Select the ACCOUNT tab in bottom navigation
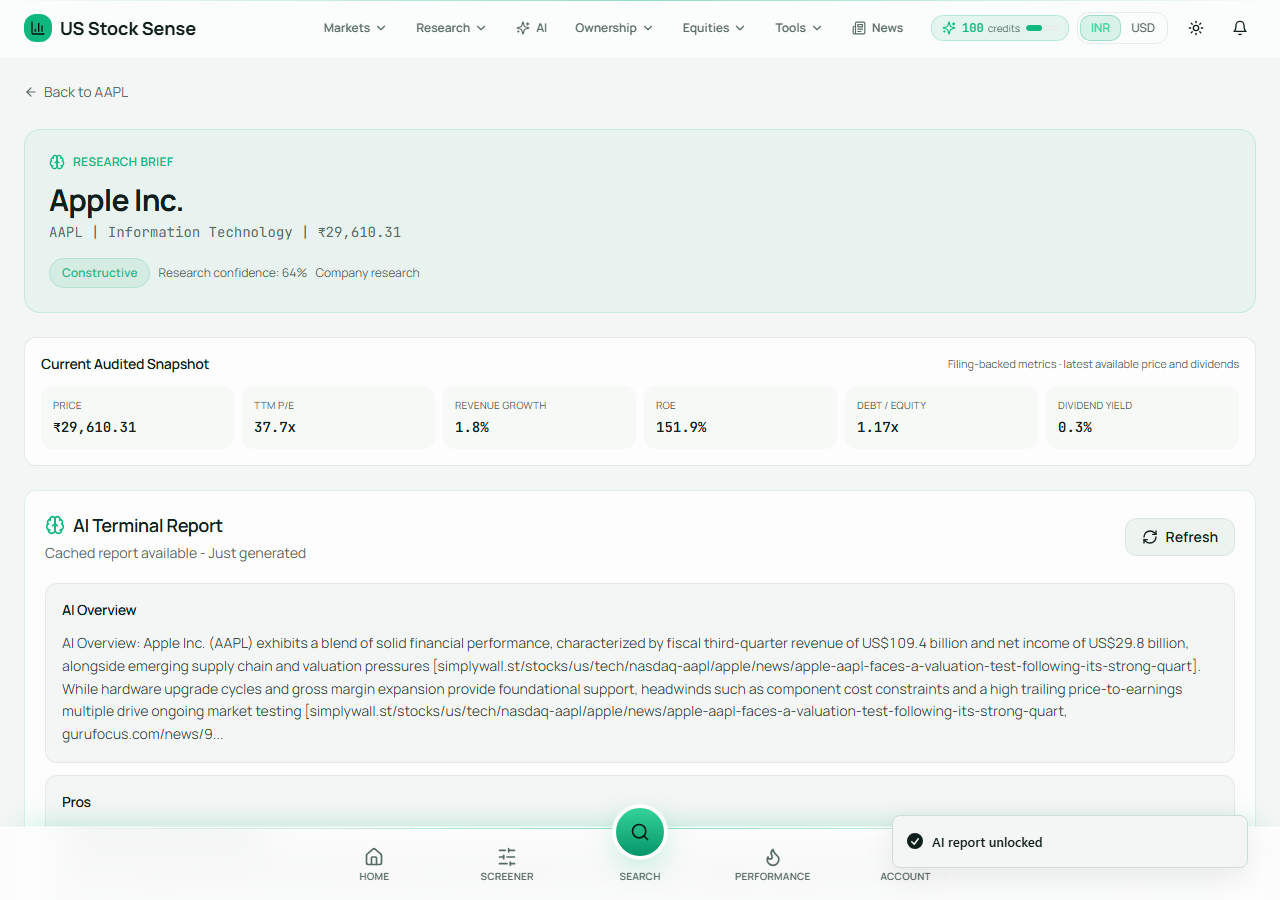 click(x=905, y=877)
